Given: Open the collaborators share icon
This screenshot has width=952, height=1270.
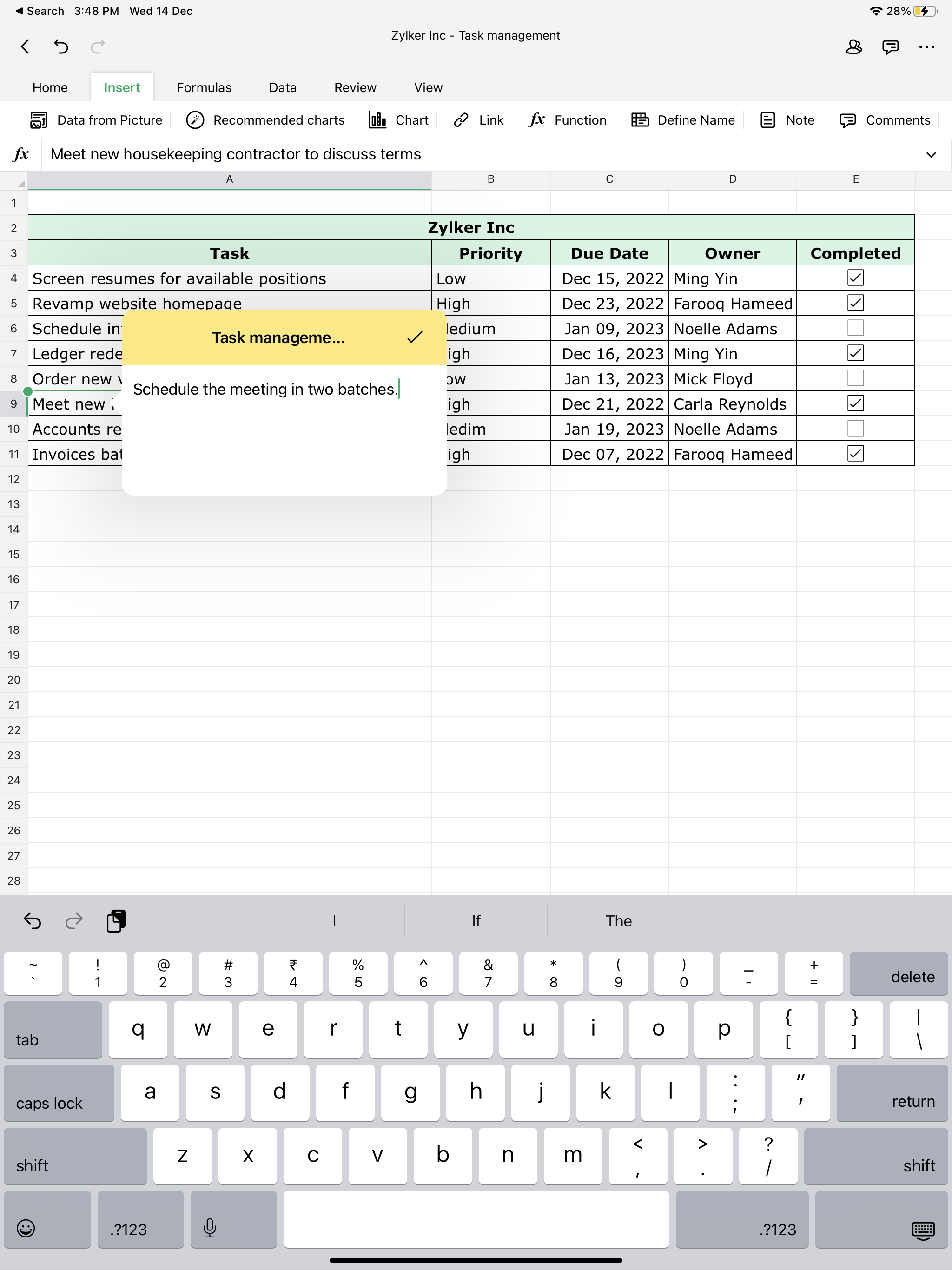Looking at the screenshot, I should click(x=854, y=46).
